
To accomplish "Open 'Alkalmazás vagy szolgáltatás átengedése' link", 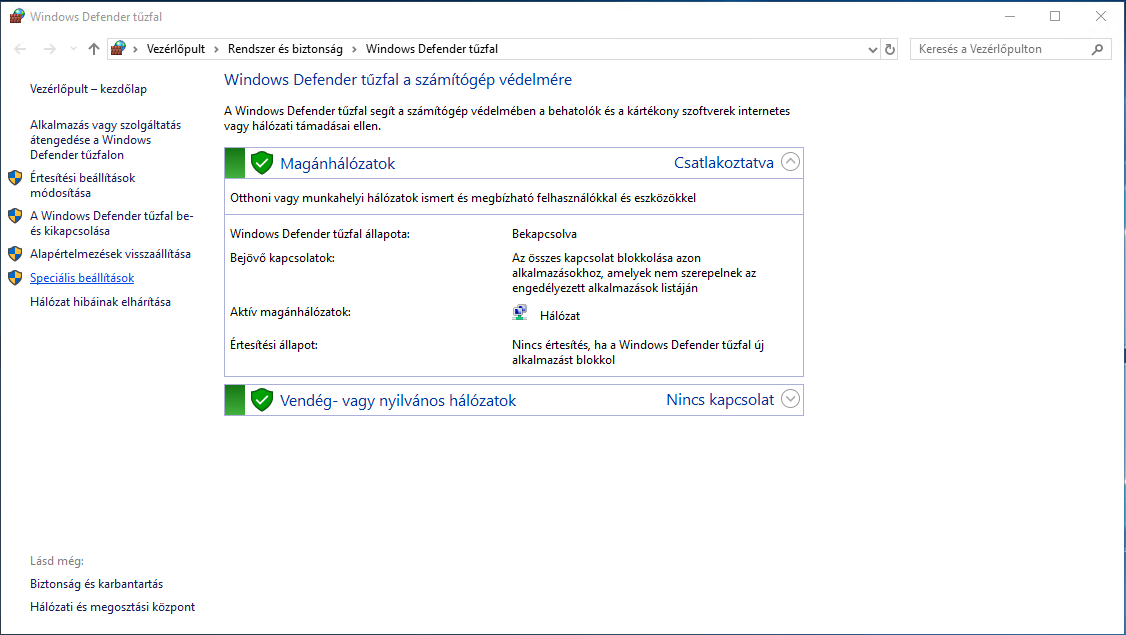I will pos(106,140).
